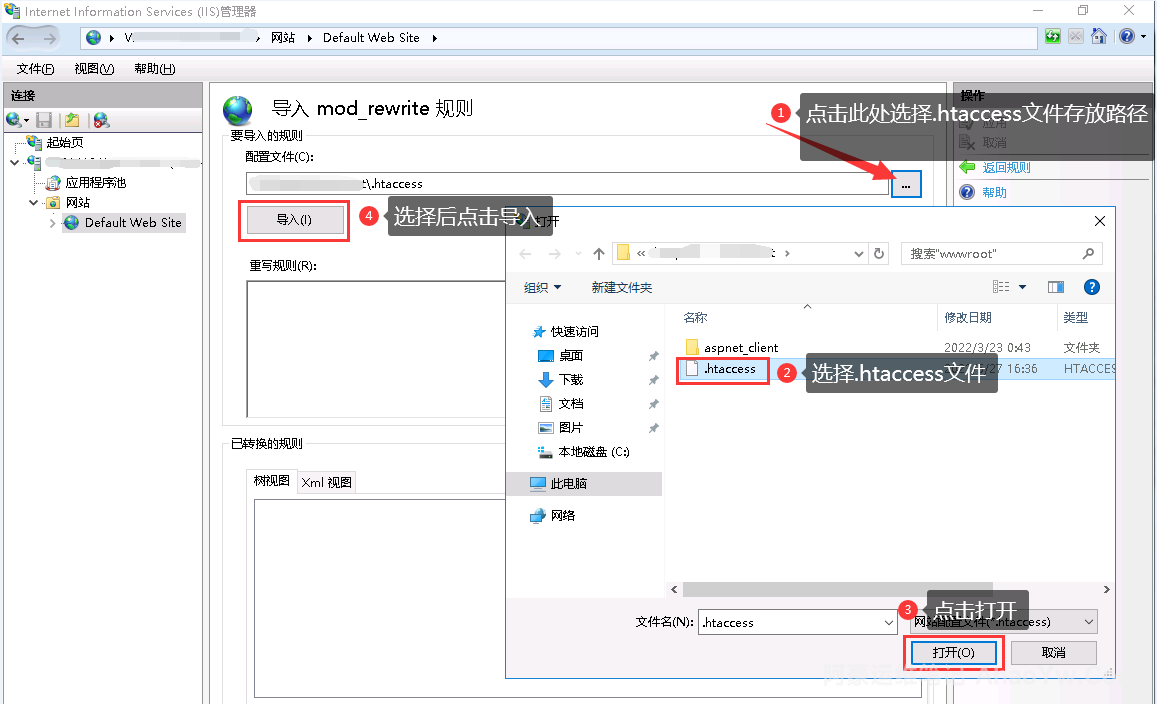Switch to the Xml 视图 tab
Image resolution: width=1157 pixels, height=704 pixels.
[x=327, y=482]
